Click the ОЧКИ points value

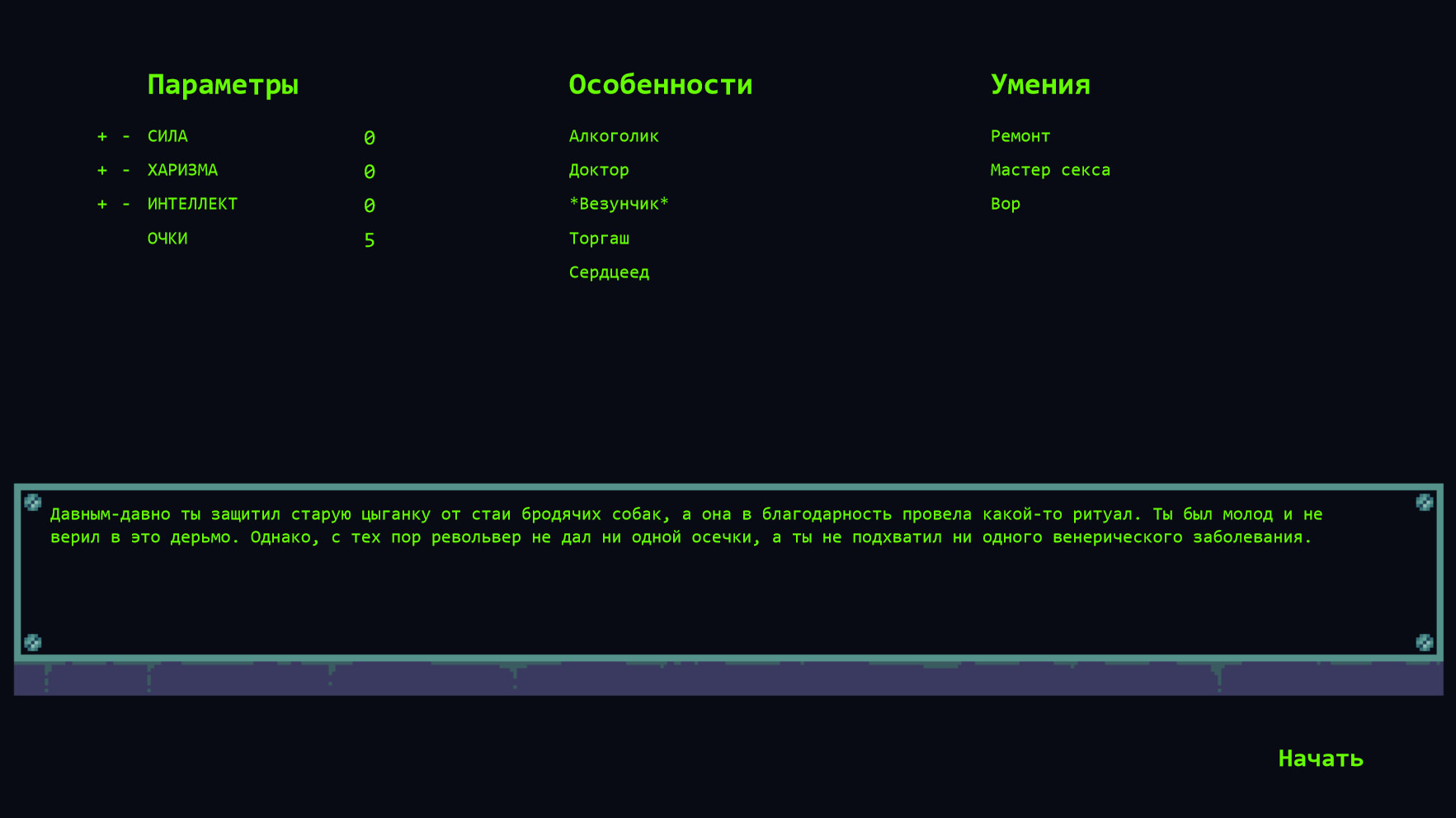(370, 239)
